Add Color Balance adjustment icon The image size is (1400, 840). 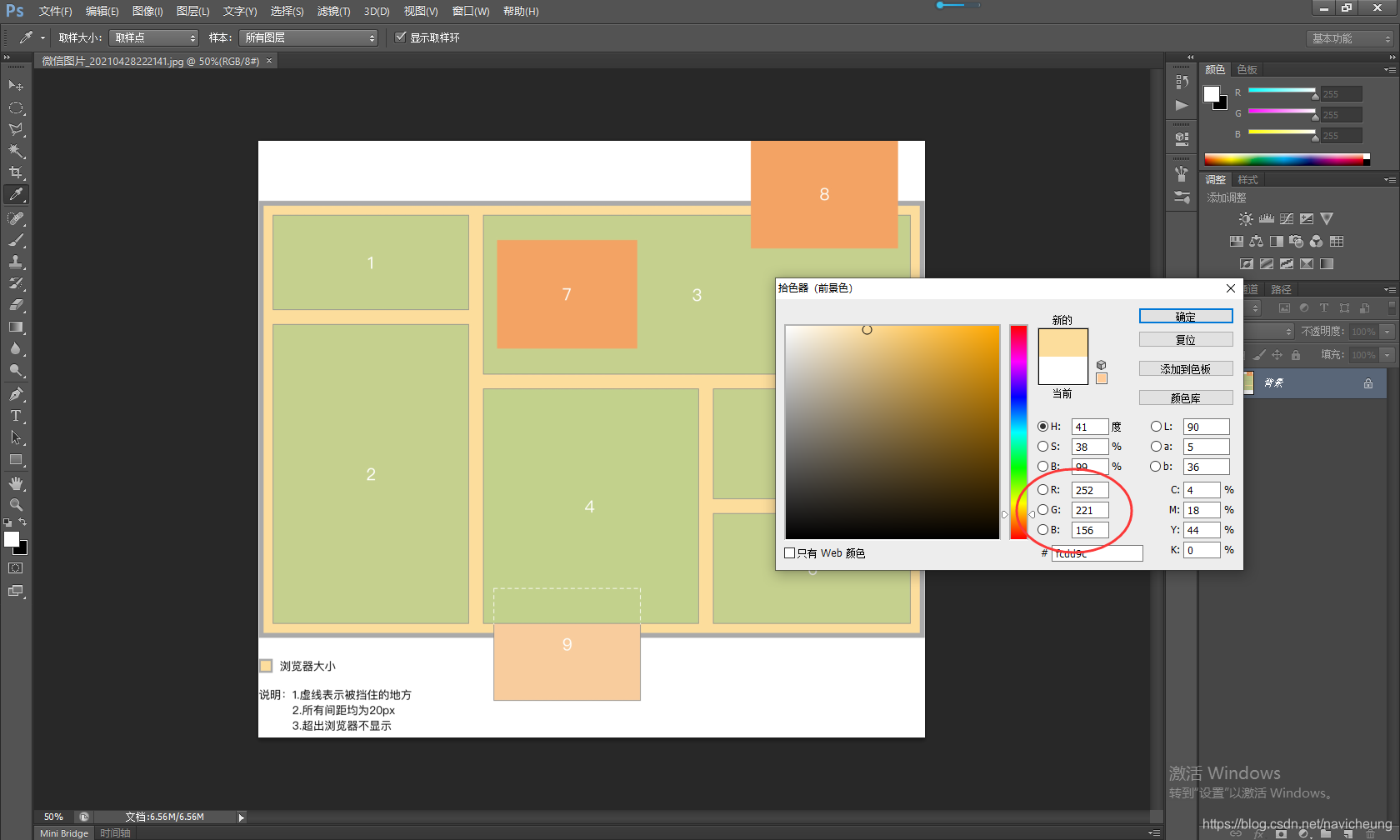pos(1256,241)
